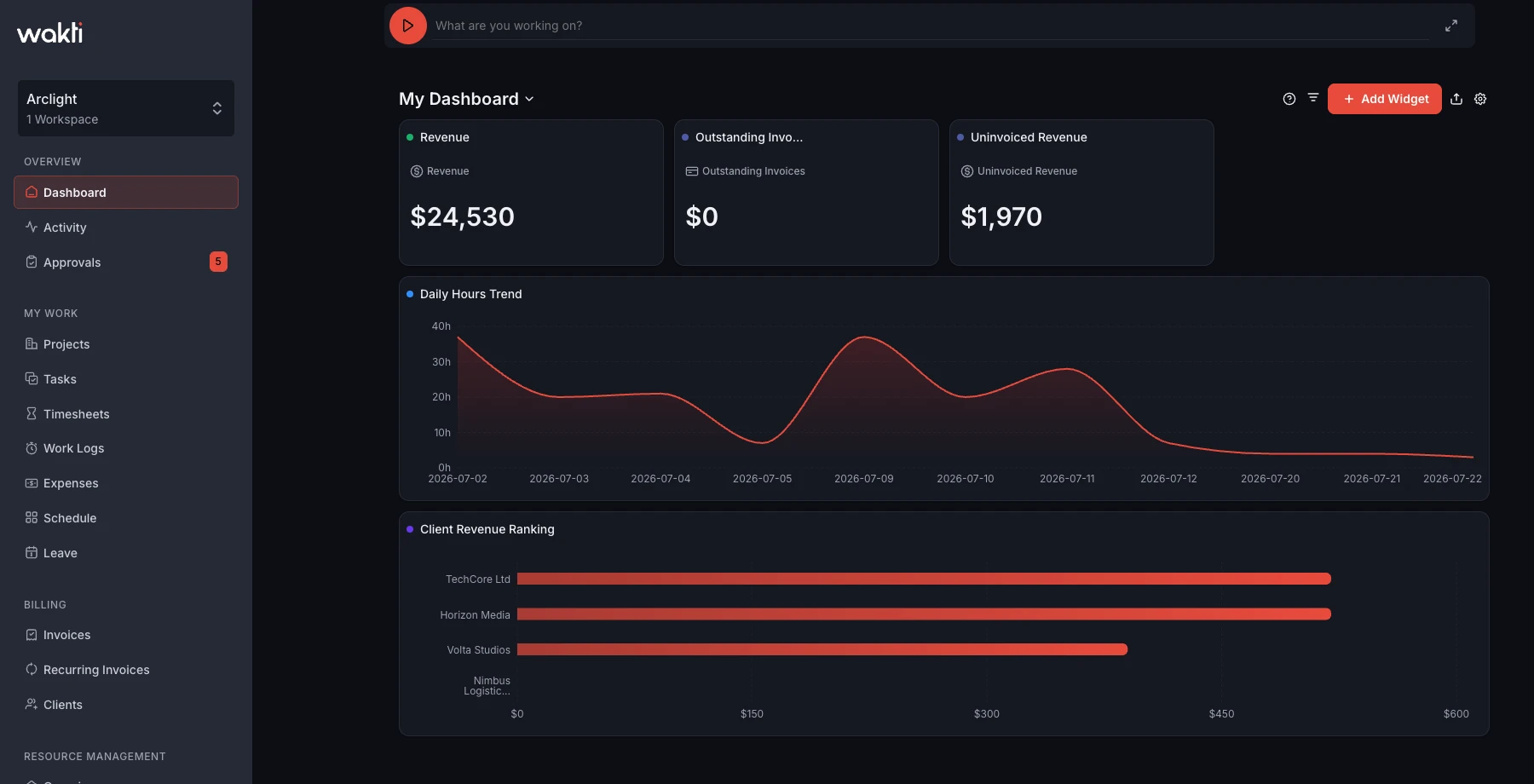Click the $24,530 revenue value
Image resolution: width=1534 pixels, height=784 pixels.
point(463,216)
